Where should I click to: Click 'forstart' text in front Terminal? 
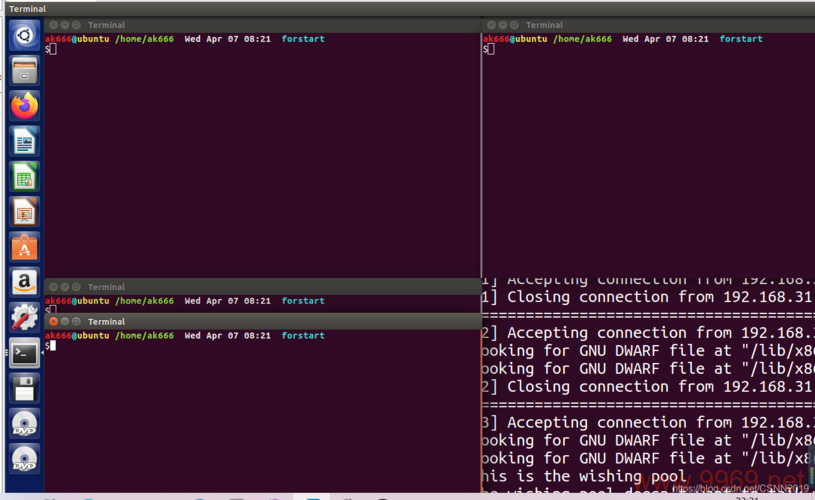coord(303,336)
